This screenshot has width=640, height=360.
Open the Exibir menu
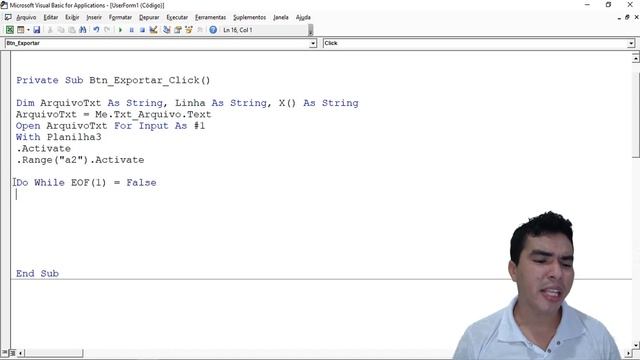[x=72, y=17]
